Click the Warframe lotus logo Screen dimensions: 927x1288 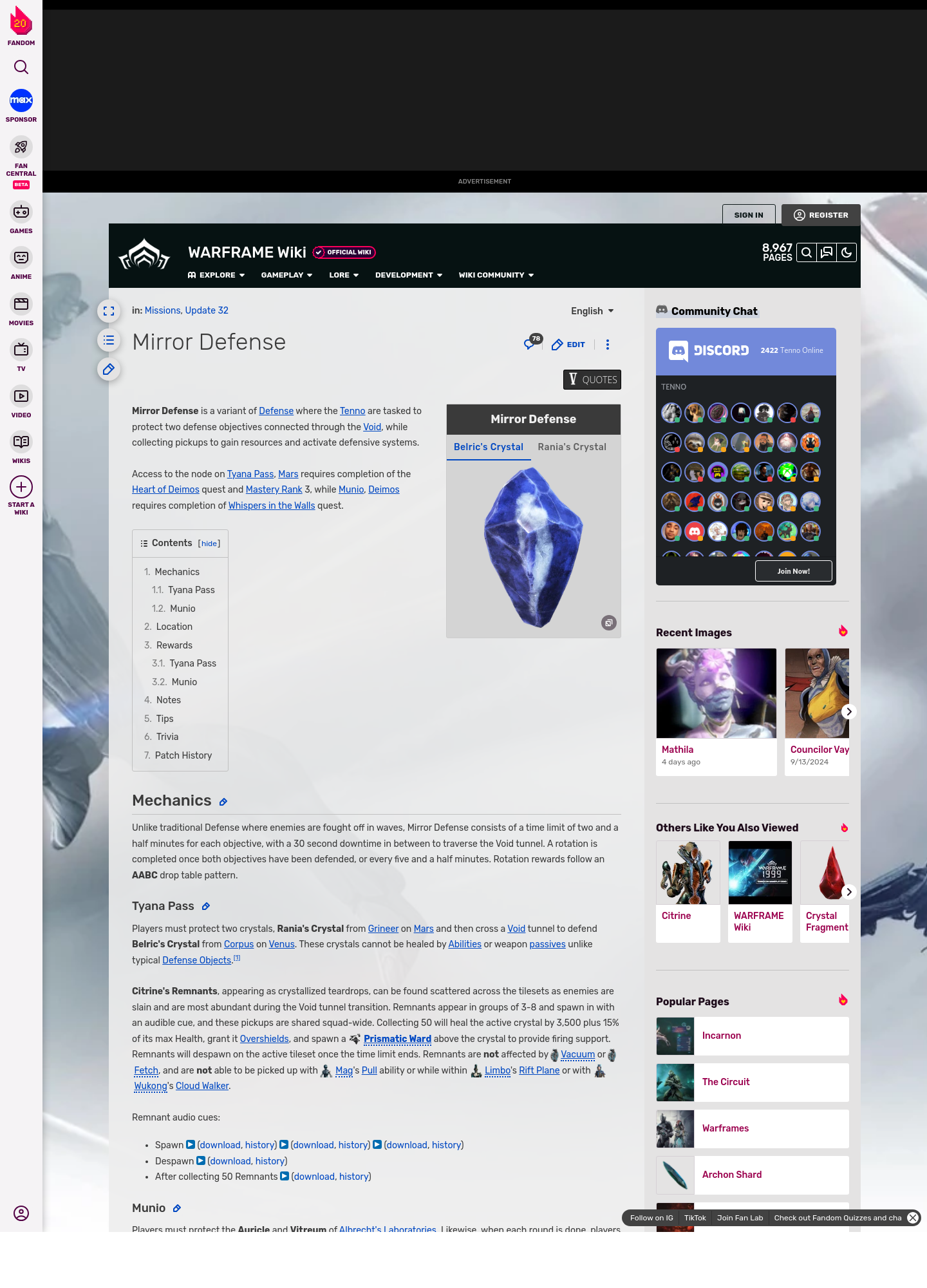click(x=144, y=256)
